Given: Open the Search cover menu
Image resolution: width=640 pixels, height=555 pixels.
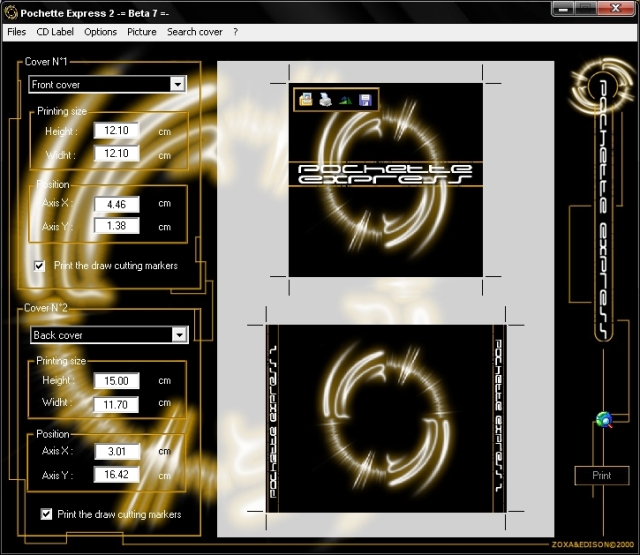Looking at the screenshot, I should pos(195,32).
